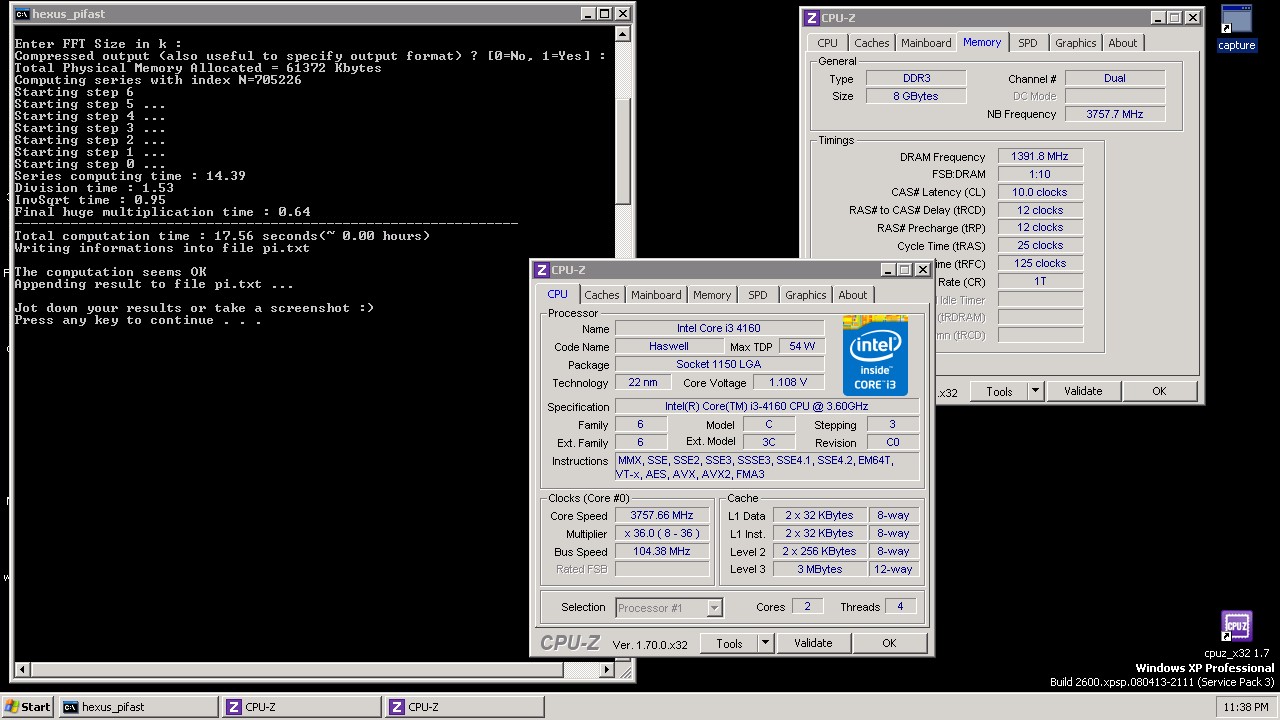
Task: Click the system clock showing 11:38 PM
Action: coord(1245,707)
